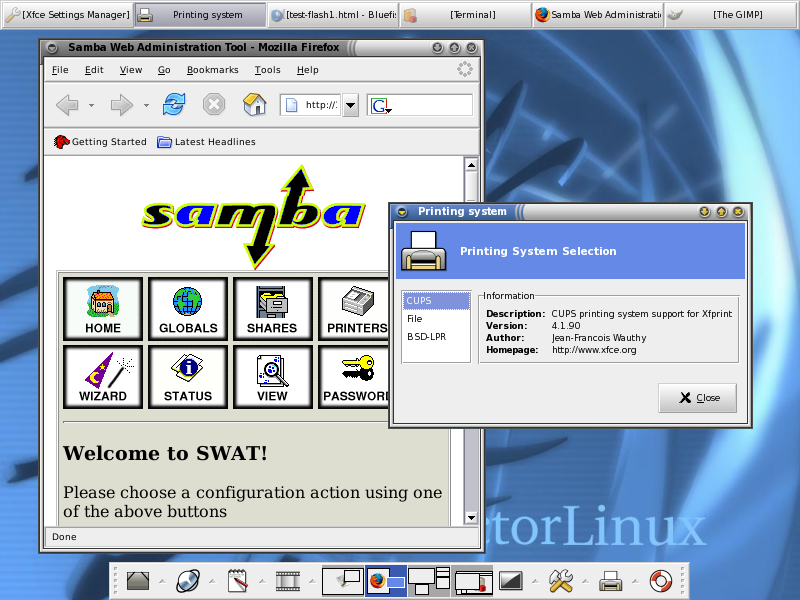Viewport: 800px width, 600px height.
Task: Open the Firefox Help menu
Action: pos(307,70)
